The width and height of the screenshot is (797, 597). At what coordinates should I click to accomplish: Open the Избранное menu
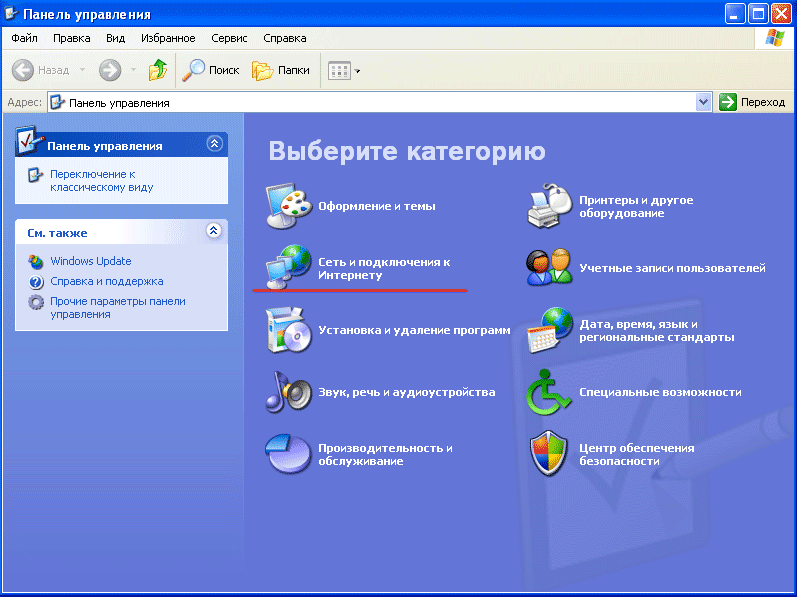(x=168, y=38)
